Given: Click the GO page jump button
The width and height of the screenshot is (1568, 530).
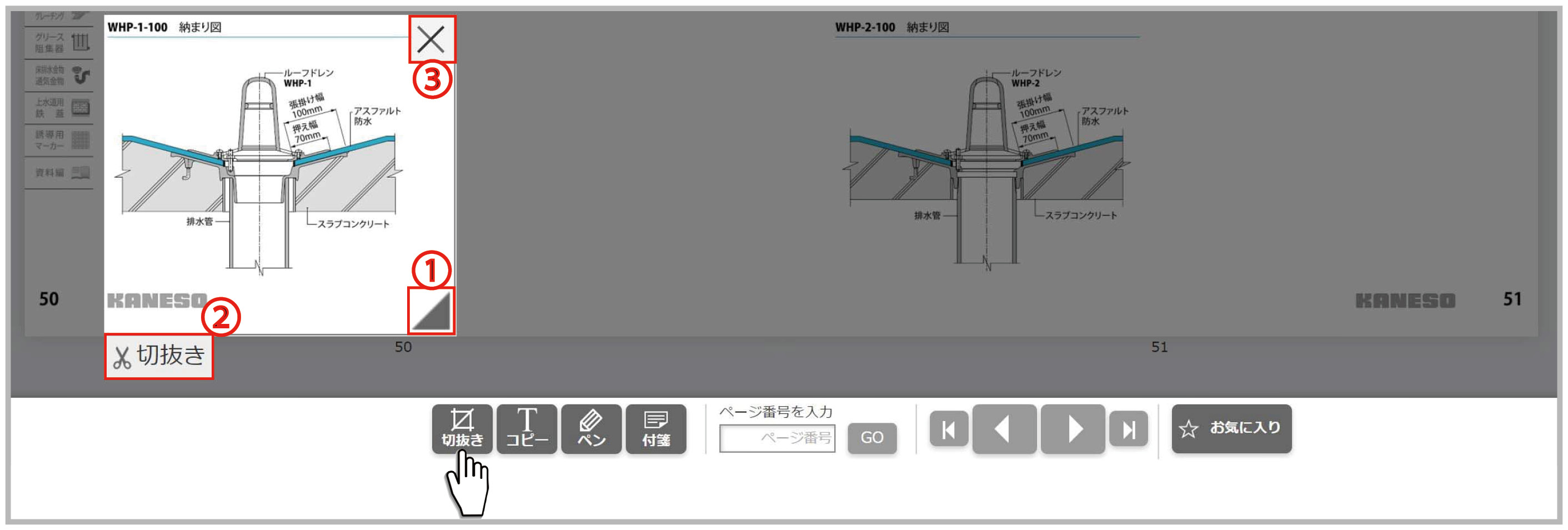Looking at the screenshot, I should point(871,438).
